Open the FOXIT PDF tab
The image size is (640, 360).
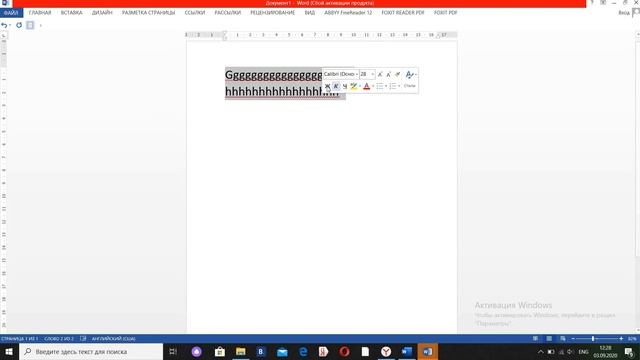point(445,13)
